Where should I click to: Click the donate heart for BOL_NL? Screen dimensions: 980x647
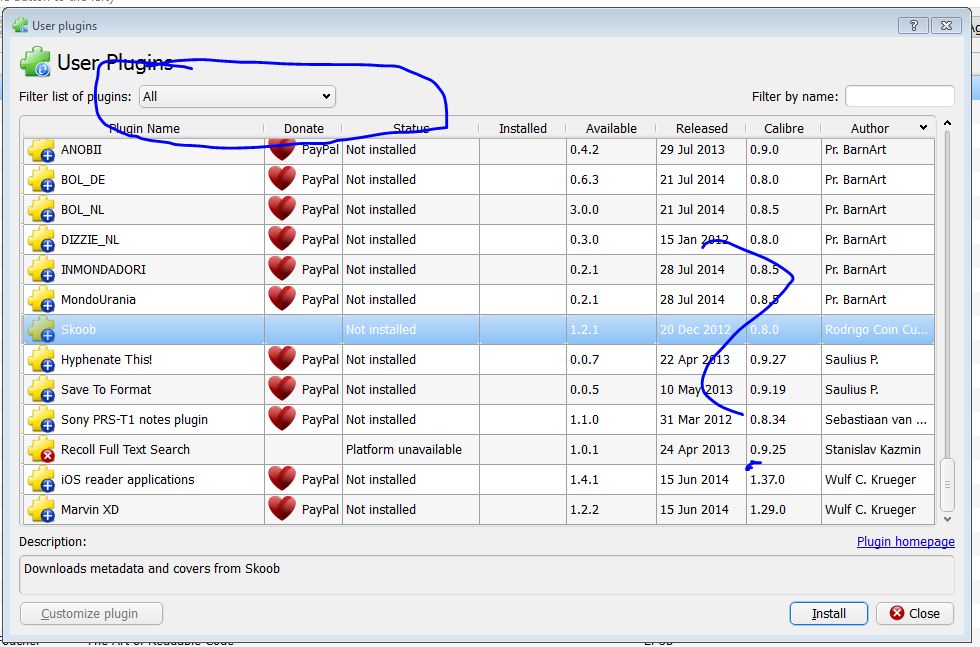click(x=282, y=209)
